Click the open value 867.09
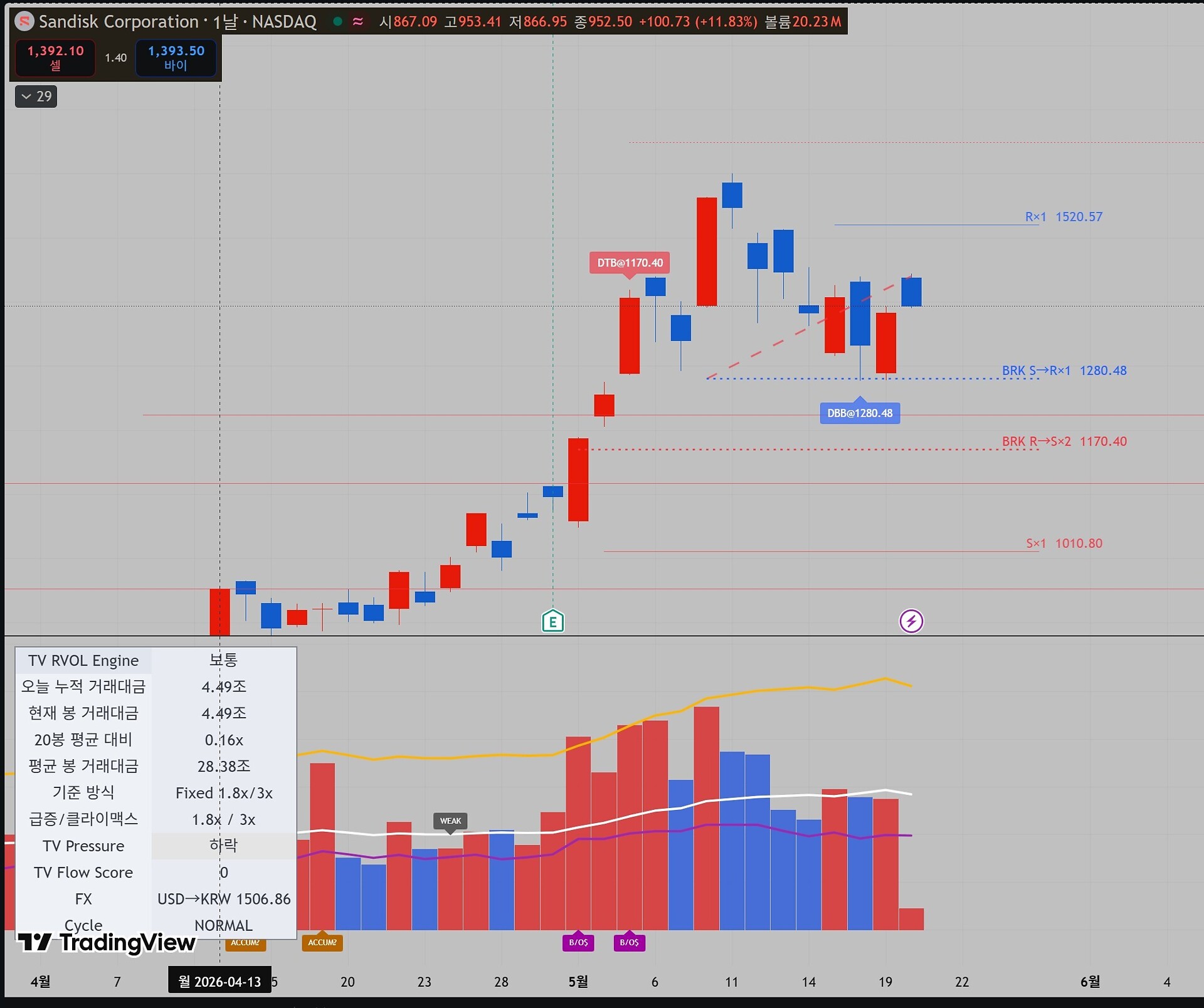The width and height of the screenshot is (1204, 1008). [415, 22]
